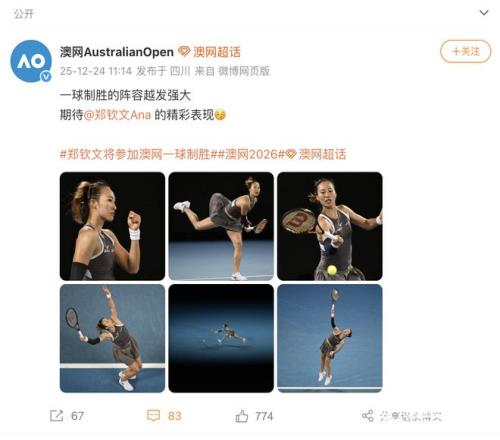Viewport: 500px width, 440px height.
Task: Like the post with thumbs-up icon
Action: [242, 416]
